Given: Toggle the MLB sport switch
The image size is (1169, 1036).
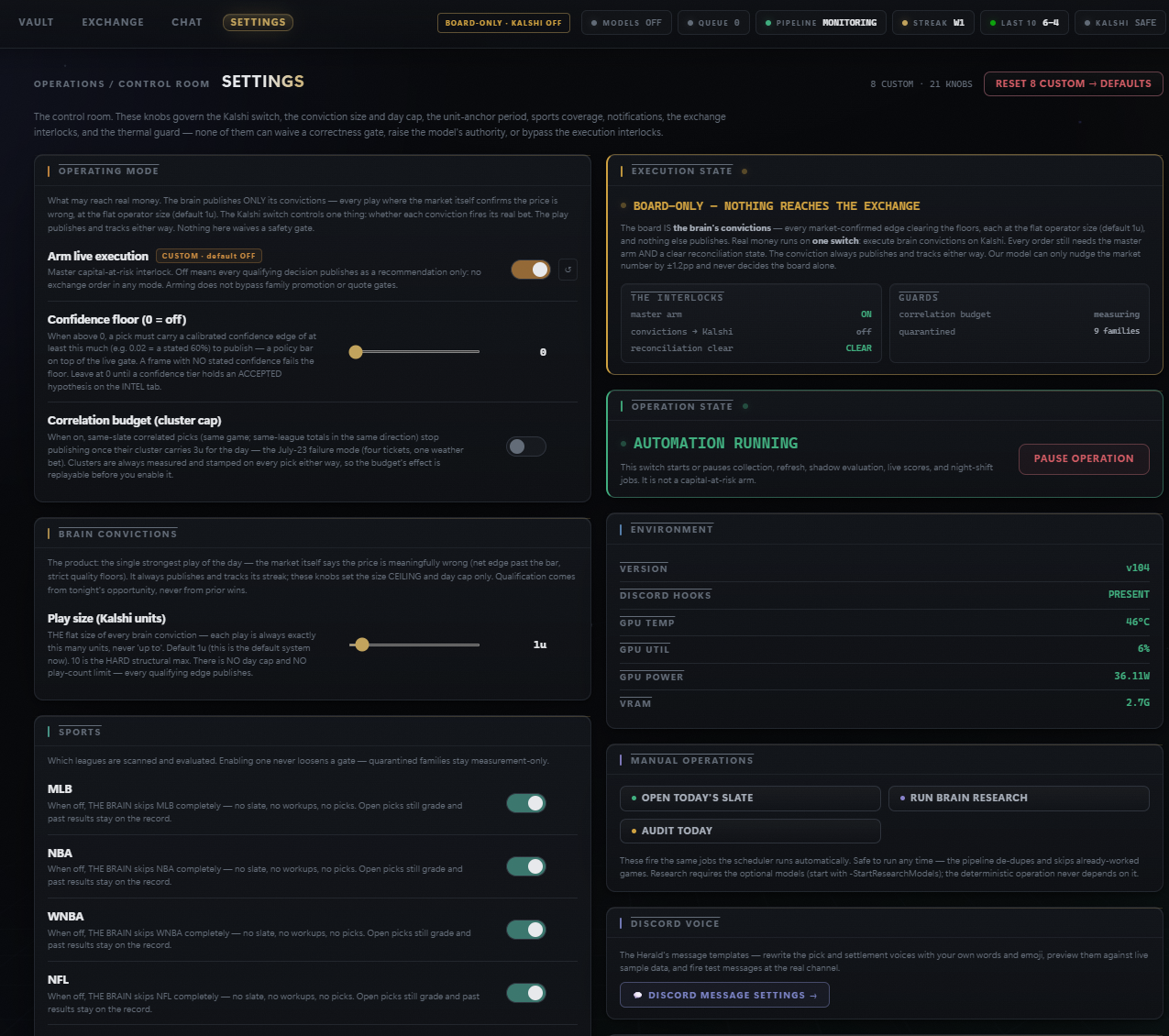Looking at the screenshot, I should coord(526,803).
